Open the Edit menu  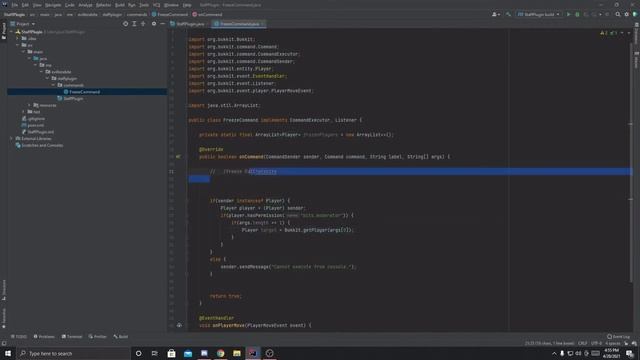[x=25, y=5]
